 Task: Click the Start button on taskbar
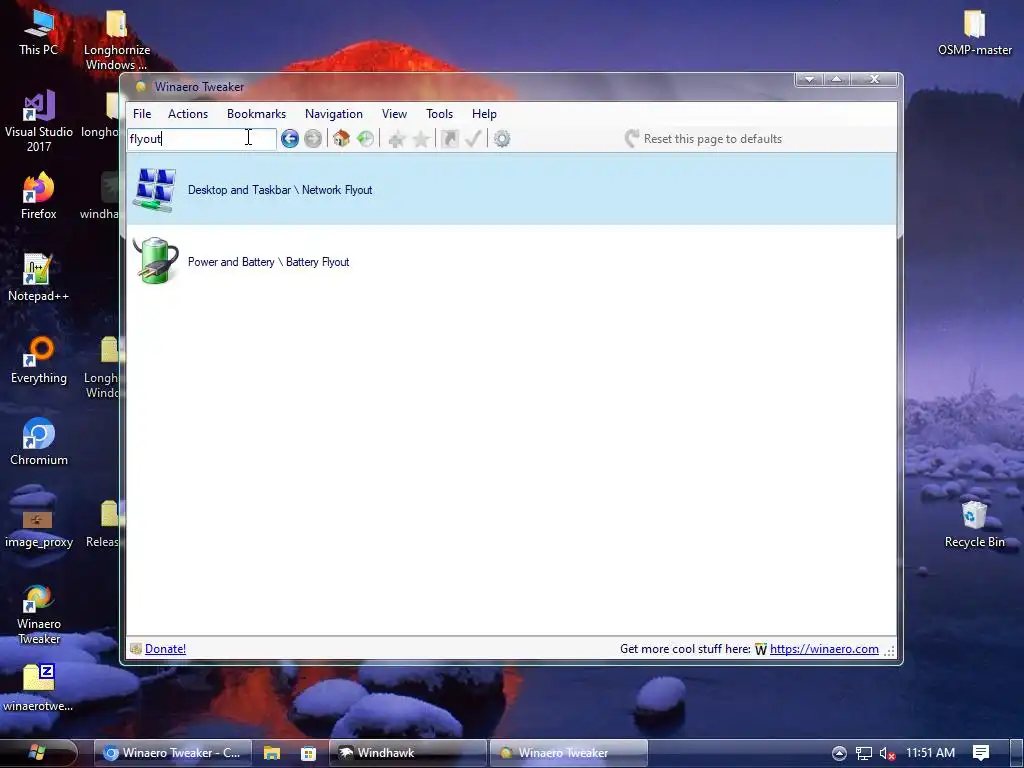coord(38,753)
